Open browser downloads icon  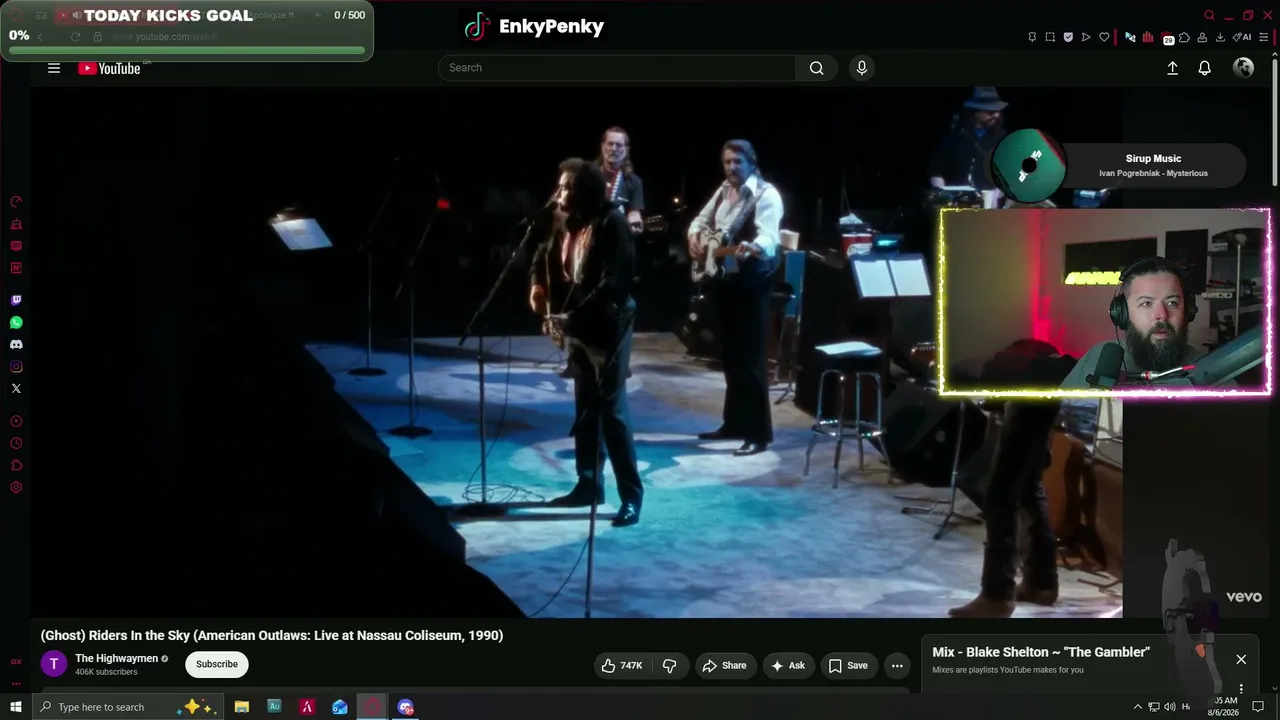point(1220,37)
